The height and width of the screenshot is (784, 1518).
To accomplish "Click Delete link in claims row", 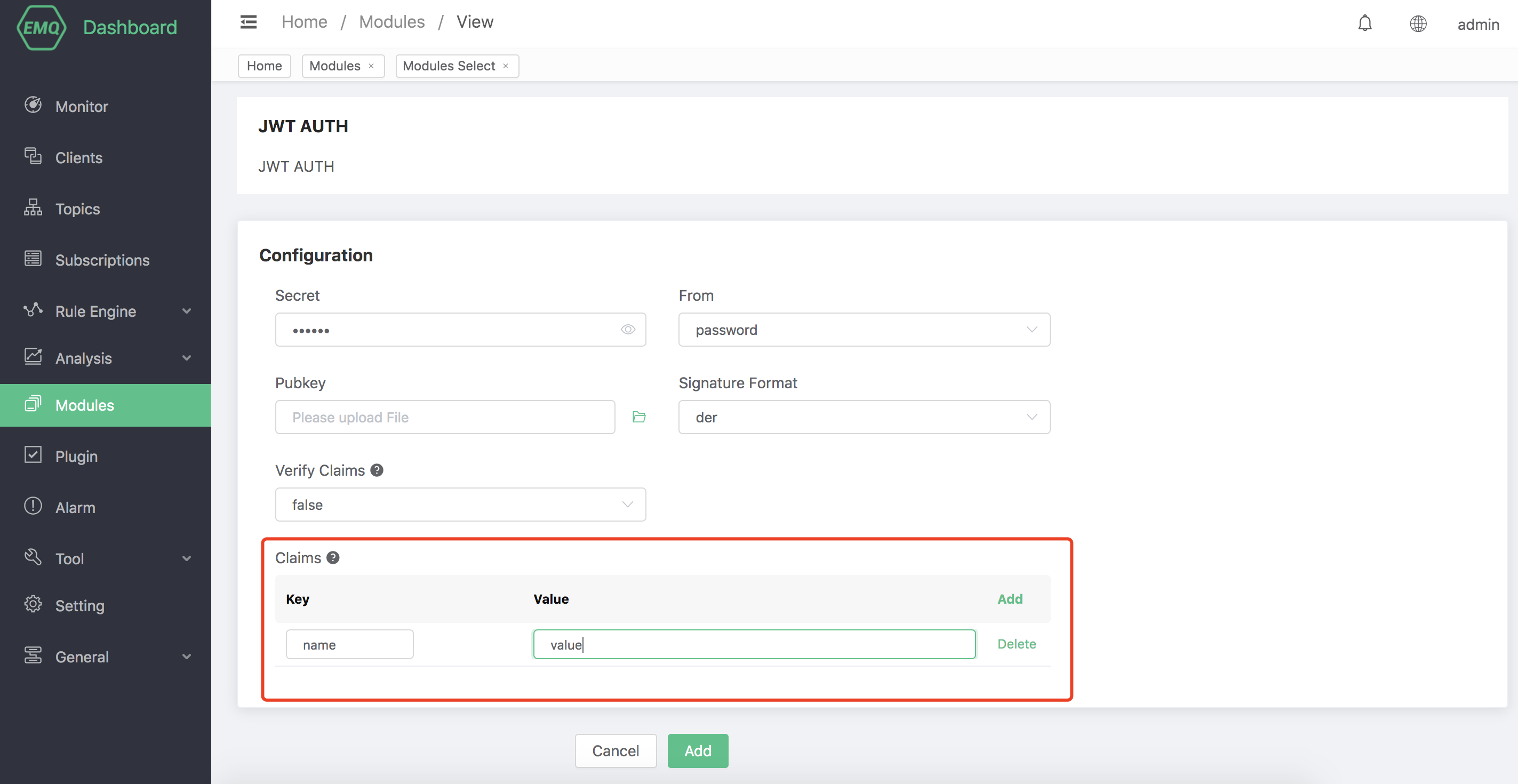I will tap(1016, 644).
